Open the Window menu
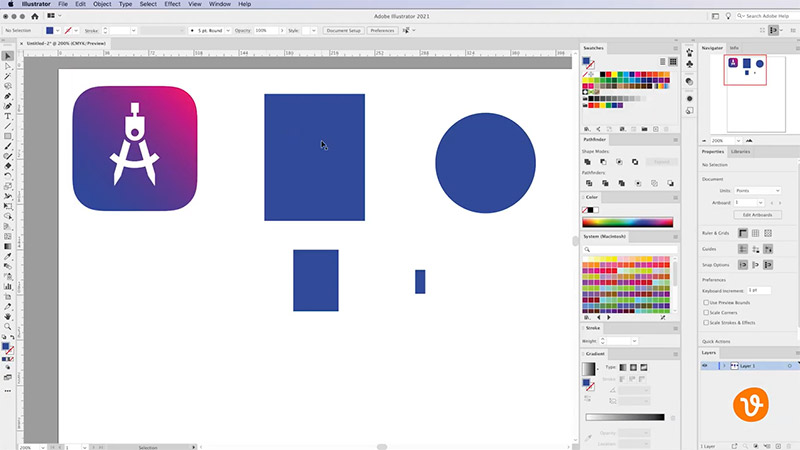 click(x=220, y=4)
